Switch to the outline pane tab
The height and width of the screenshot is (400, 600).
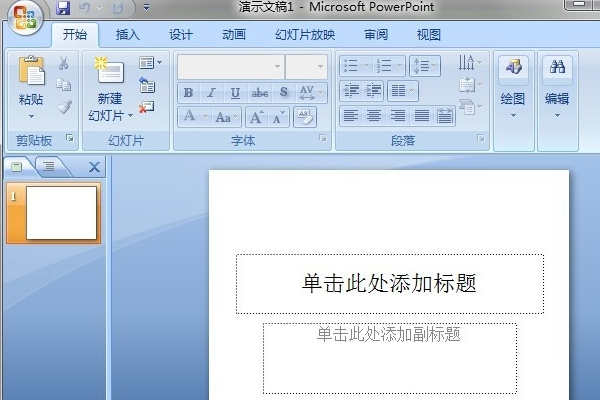[49, 166]
